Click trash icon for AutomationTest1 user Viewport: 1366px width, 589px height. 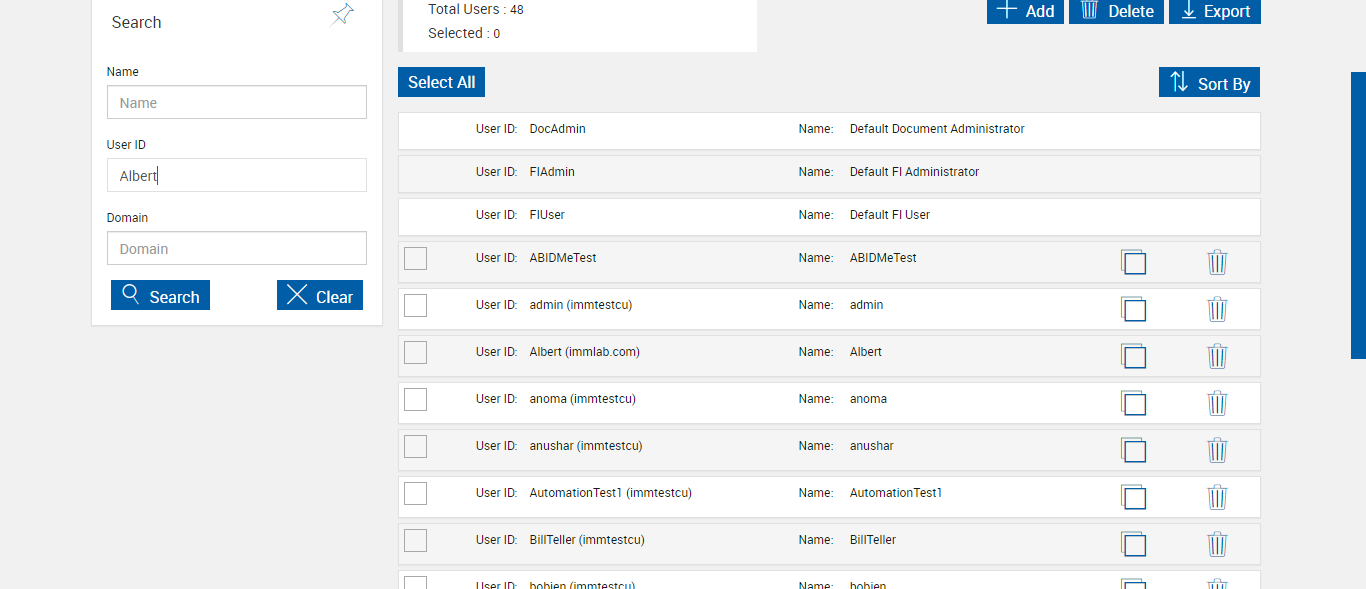click(1217, 497)
